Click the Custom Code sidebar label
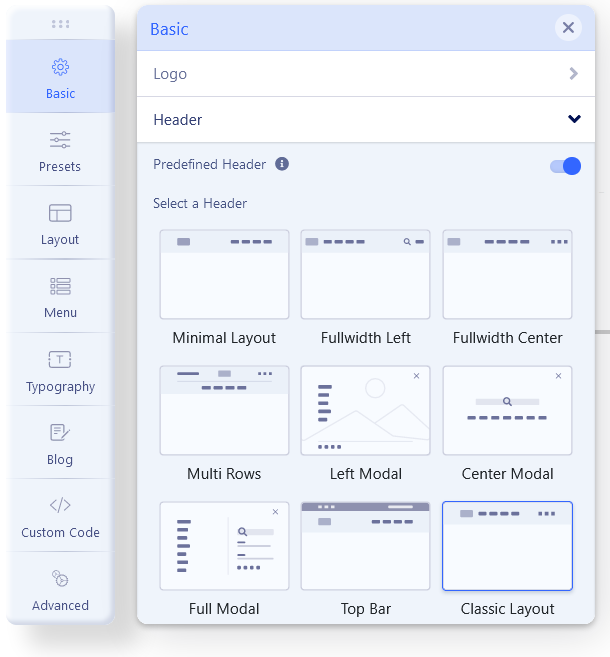This screenshot has height=657, width=610. click(x=60, y=533)
